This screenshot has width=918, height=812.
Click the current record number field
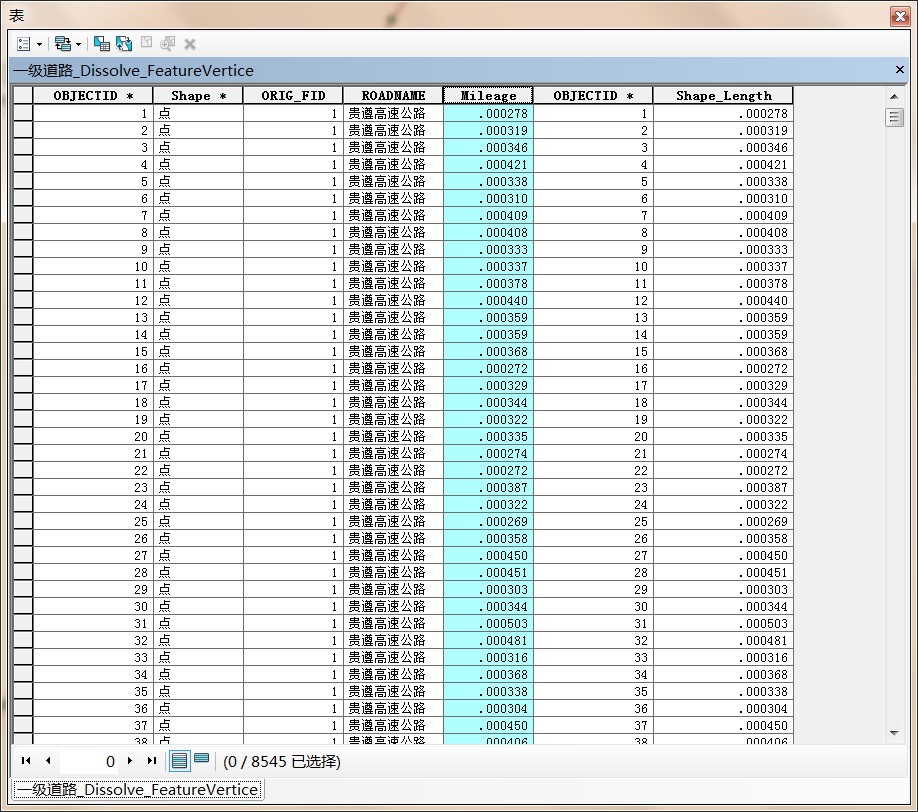89,761
